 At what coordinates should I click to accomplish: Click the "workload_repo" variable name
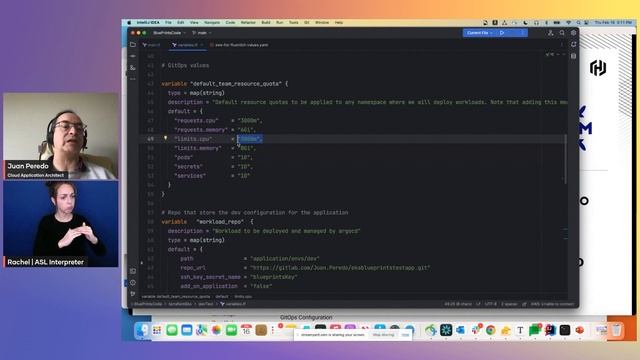coord(220,222)
